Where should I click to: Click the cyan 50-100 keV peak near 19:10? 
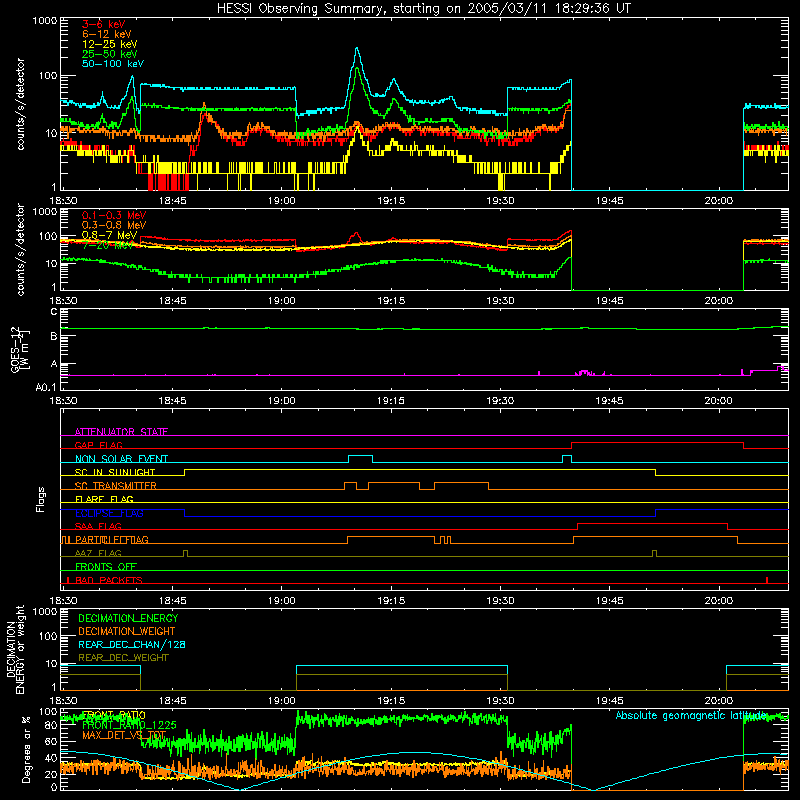pos(357,49)
